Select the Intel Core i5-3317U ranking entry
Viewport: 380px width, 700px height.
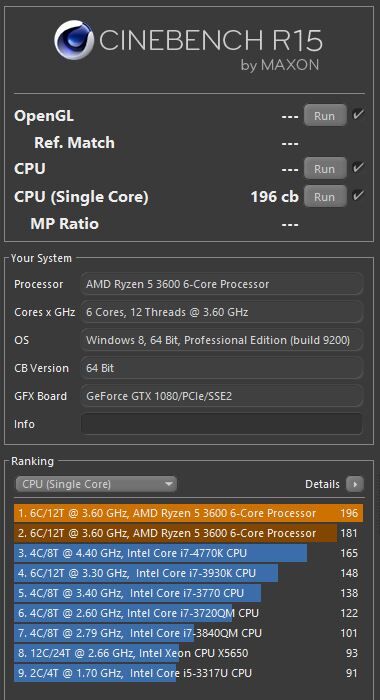click(x=188, y=673)
